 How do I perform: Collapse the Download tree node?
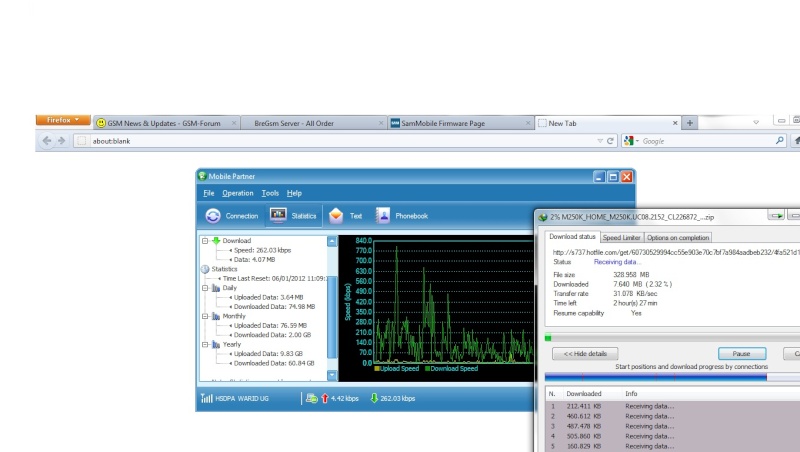tap(205, 241)
